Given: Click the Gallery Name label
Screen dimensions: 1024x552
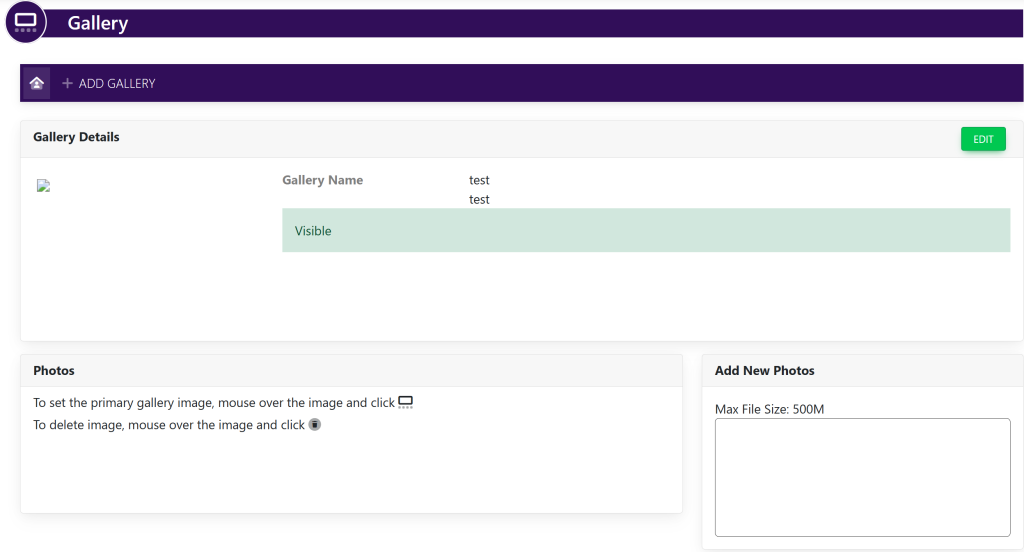Looking at the screenshot, I should click(x=322, y=181).
